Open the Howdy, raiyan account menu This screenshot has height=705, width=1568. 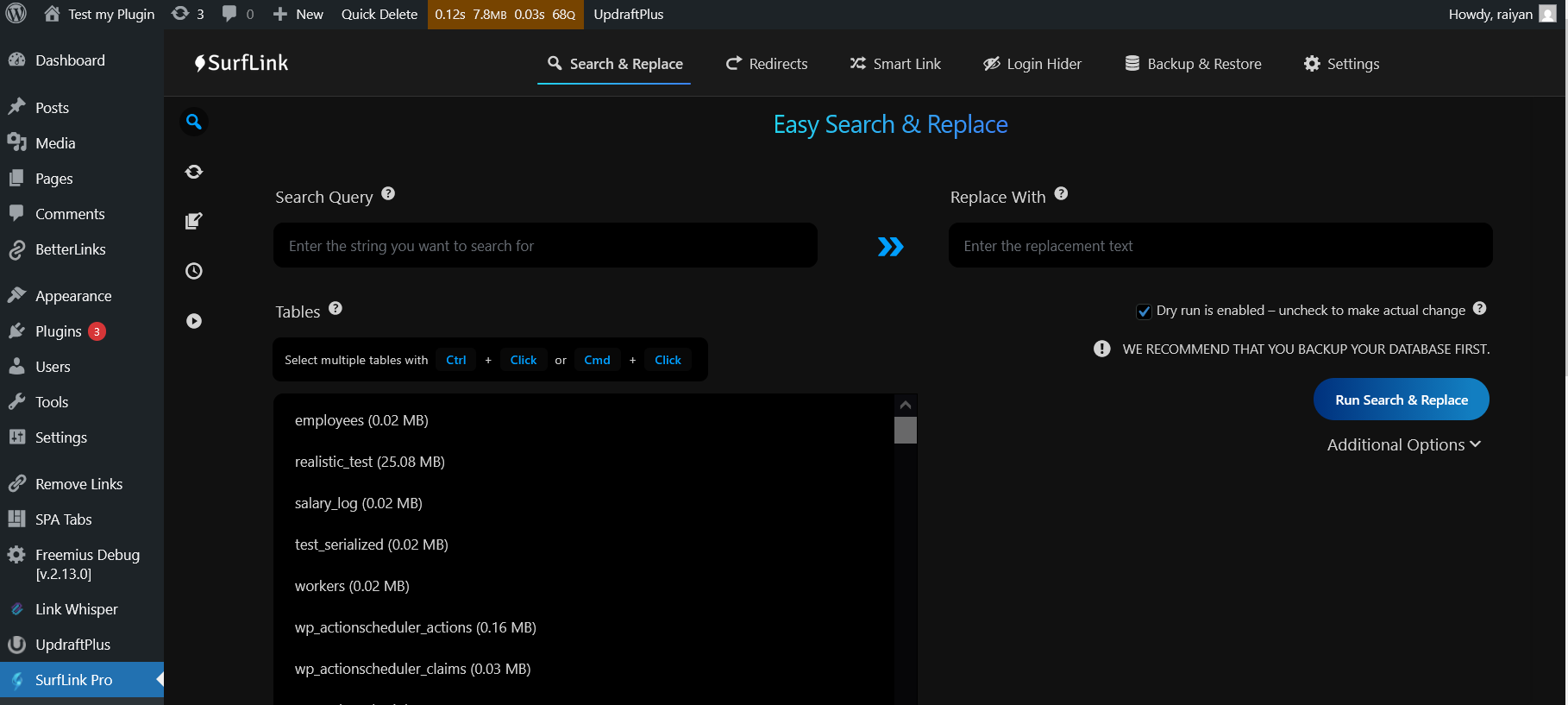coord(1501,14)
